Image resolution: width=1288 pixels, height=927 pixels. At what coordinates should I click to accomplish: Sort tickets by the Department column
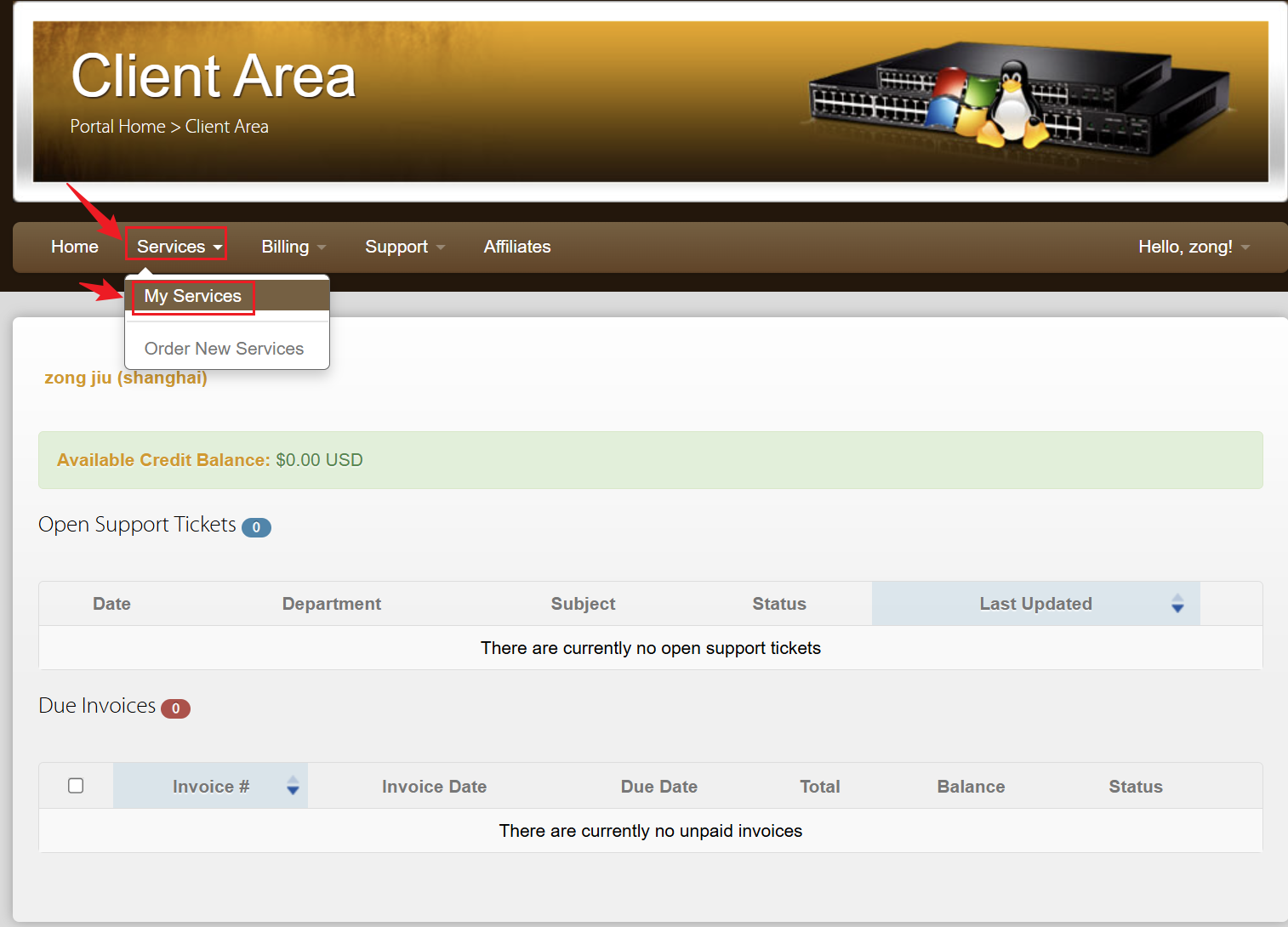[x=331, y=604]
